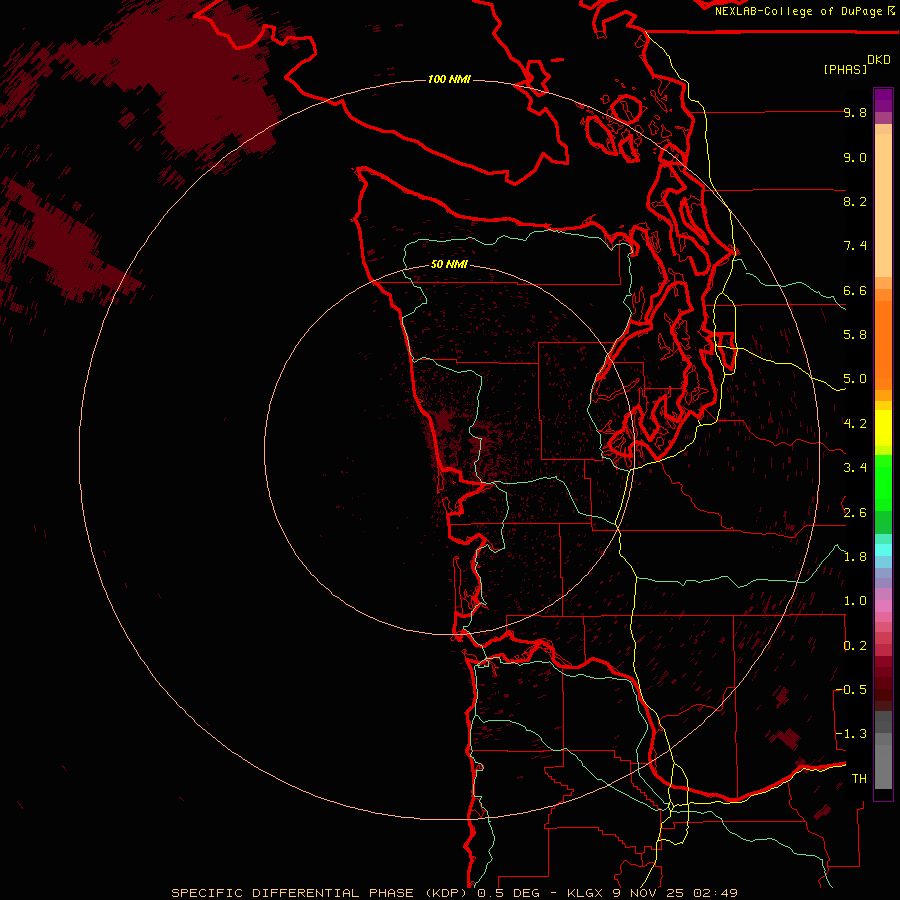Select the orange color bar segment

[883, 345]
